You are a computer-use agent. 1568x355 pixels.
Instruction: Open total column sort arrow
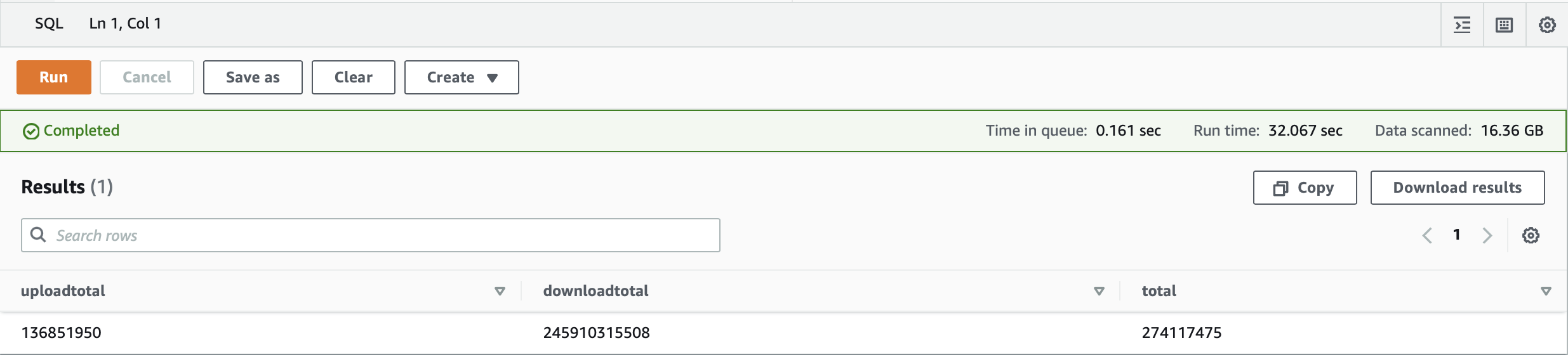click(x=1546, y=291)
